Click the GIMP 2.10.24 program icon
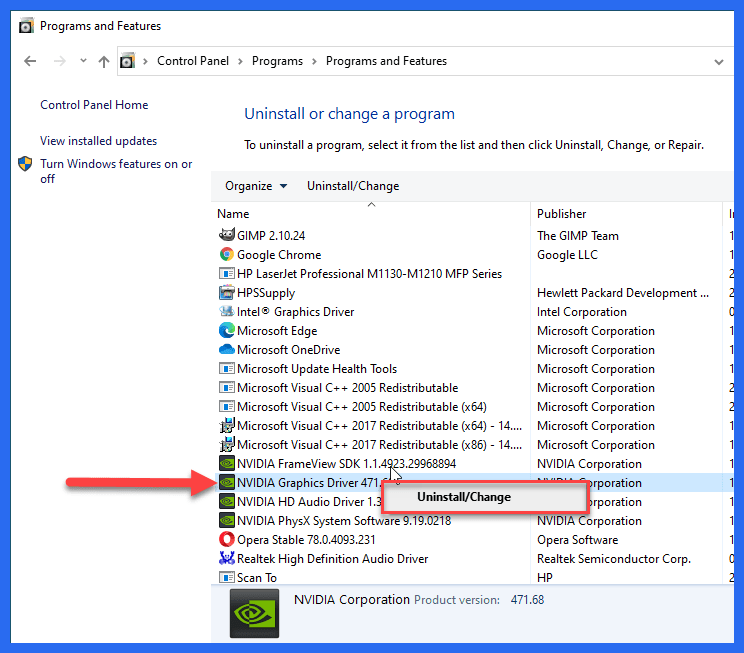The image size is (744, 653). [x=227, y=236]
